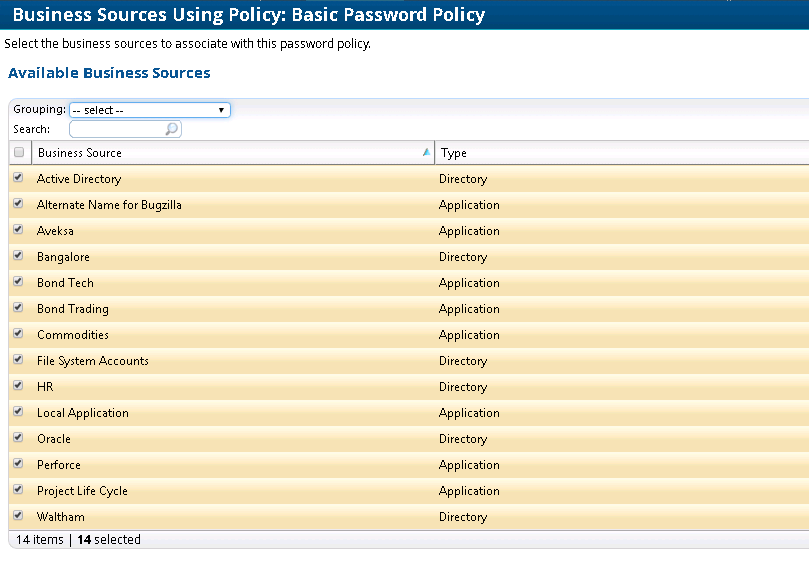Click the File System Accounts entry
Image resolution: width=809 pixels, height=568 pixels.
92,361
